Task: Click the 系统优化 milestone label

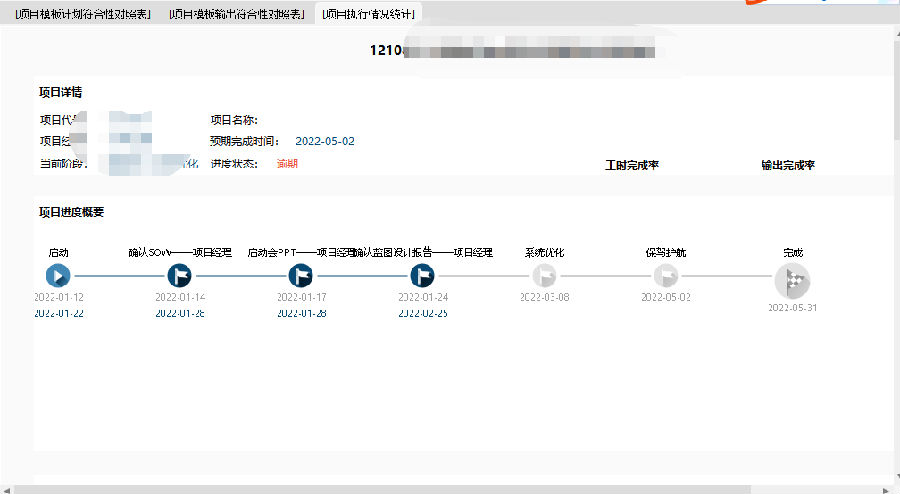Action: (x=545, y=252)
